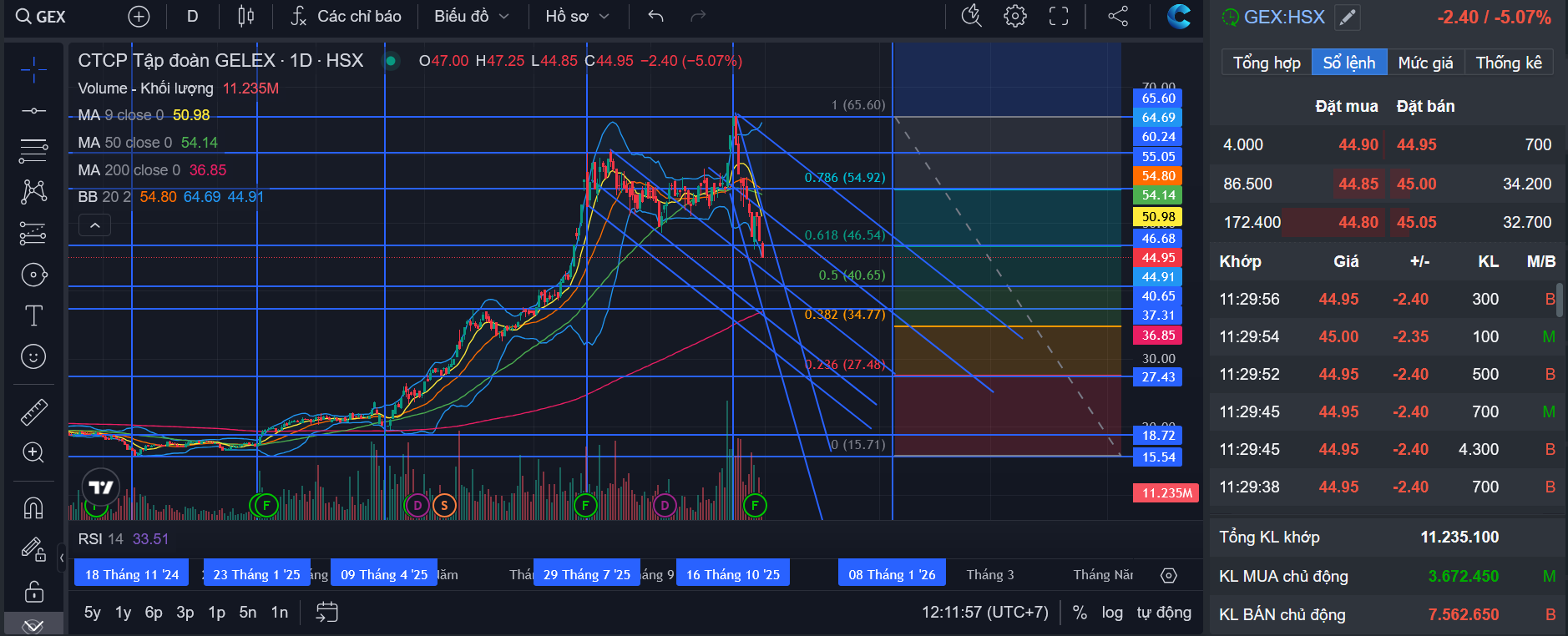This screenshot has width=1568, height=636.
Task: Toggle log scale on price axis
Action: pos(1112,613)
